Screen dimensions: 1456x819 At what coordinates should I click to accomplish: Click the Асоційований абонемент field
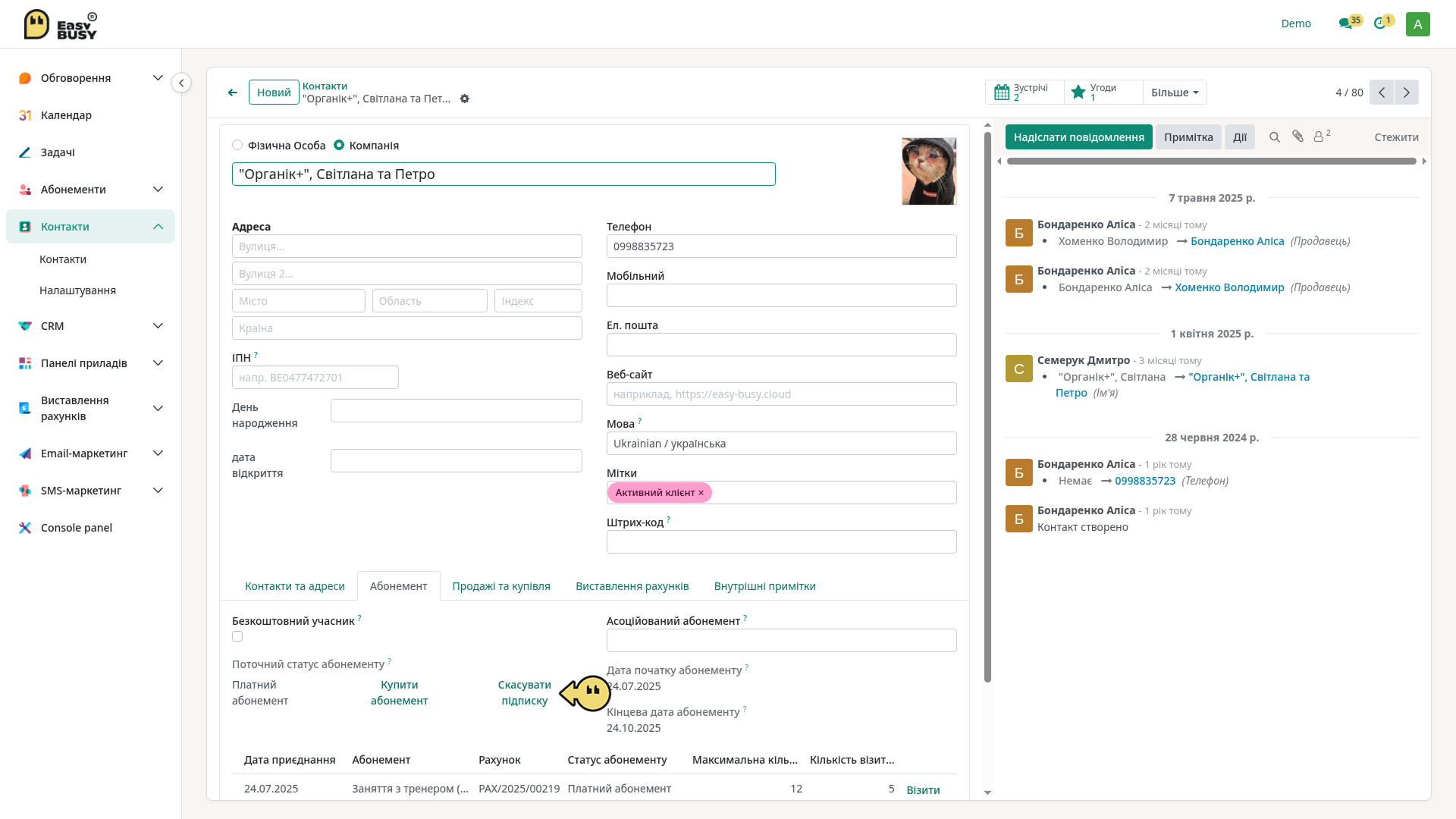pyautogui.click(x=781, y=641)
